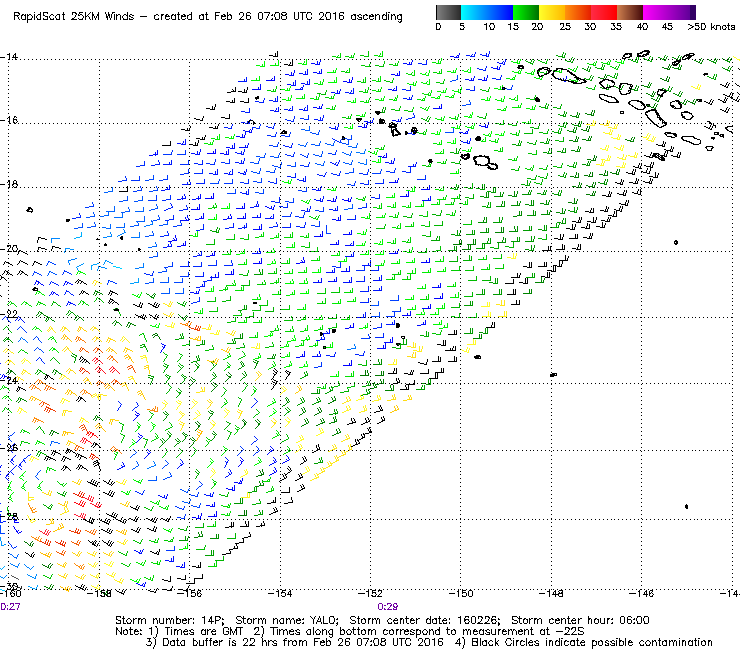The width and height of the screenshot is (740, 650).
Task: Click the brown 35-40 knots legend swatch
Action: click(x=630, y=12)
